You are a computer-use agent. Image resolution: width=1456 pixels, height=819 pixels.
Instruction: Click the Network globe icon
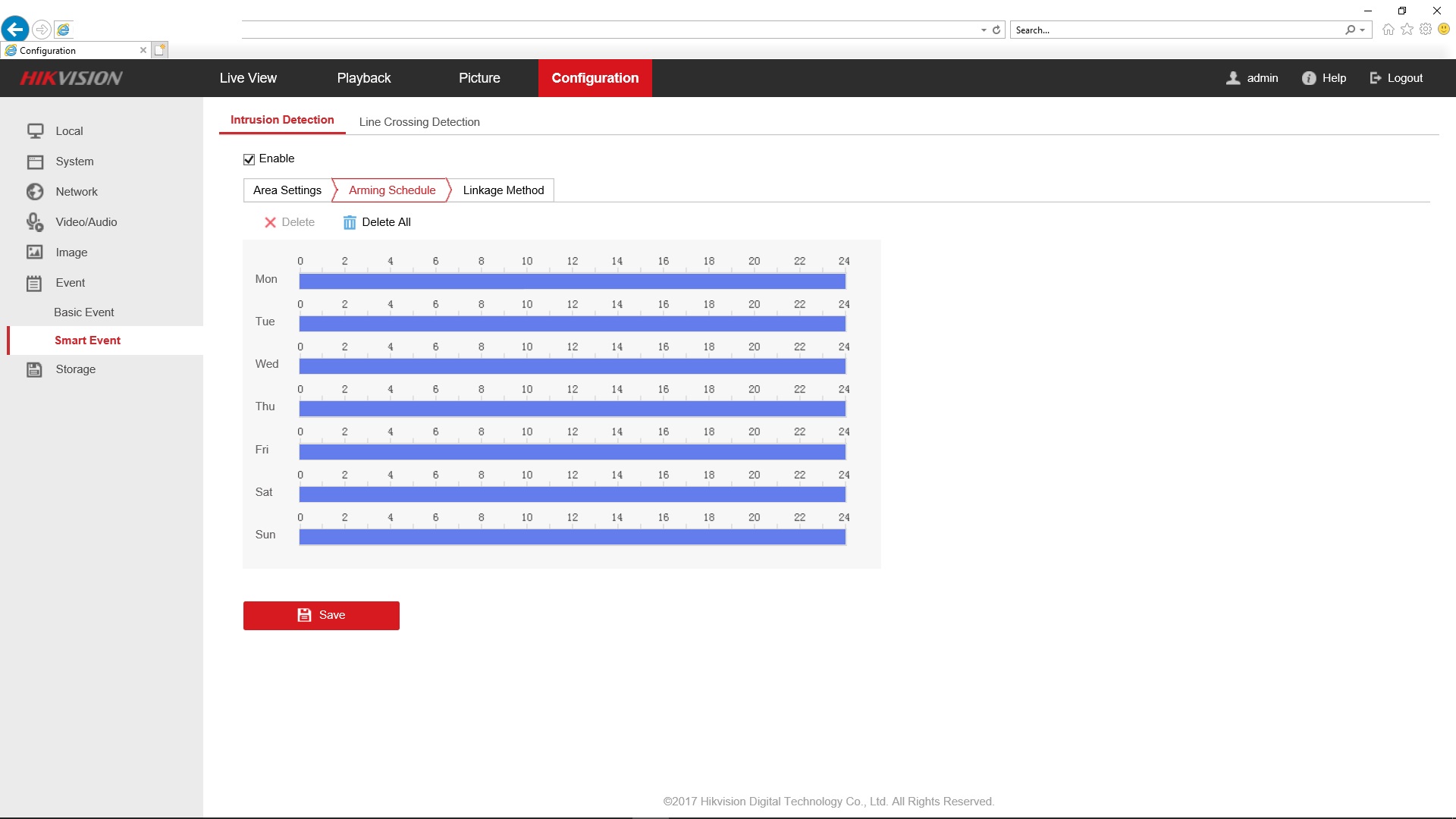pyautogui.click(x=35, y=192)
